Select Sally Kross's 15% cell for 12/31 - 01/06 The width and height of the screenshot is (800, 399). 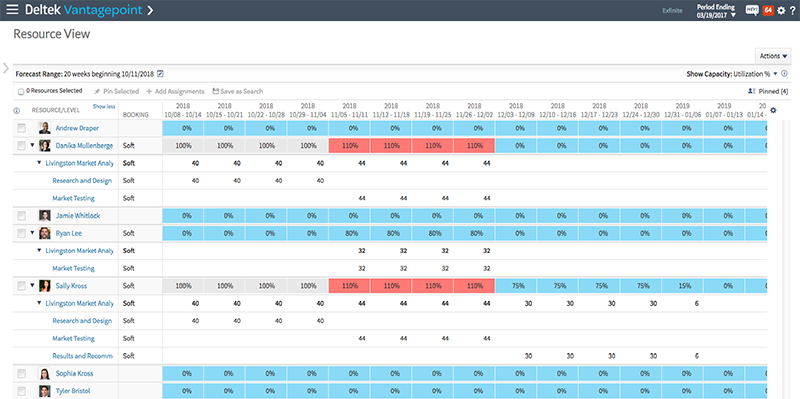pos(683,286)
